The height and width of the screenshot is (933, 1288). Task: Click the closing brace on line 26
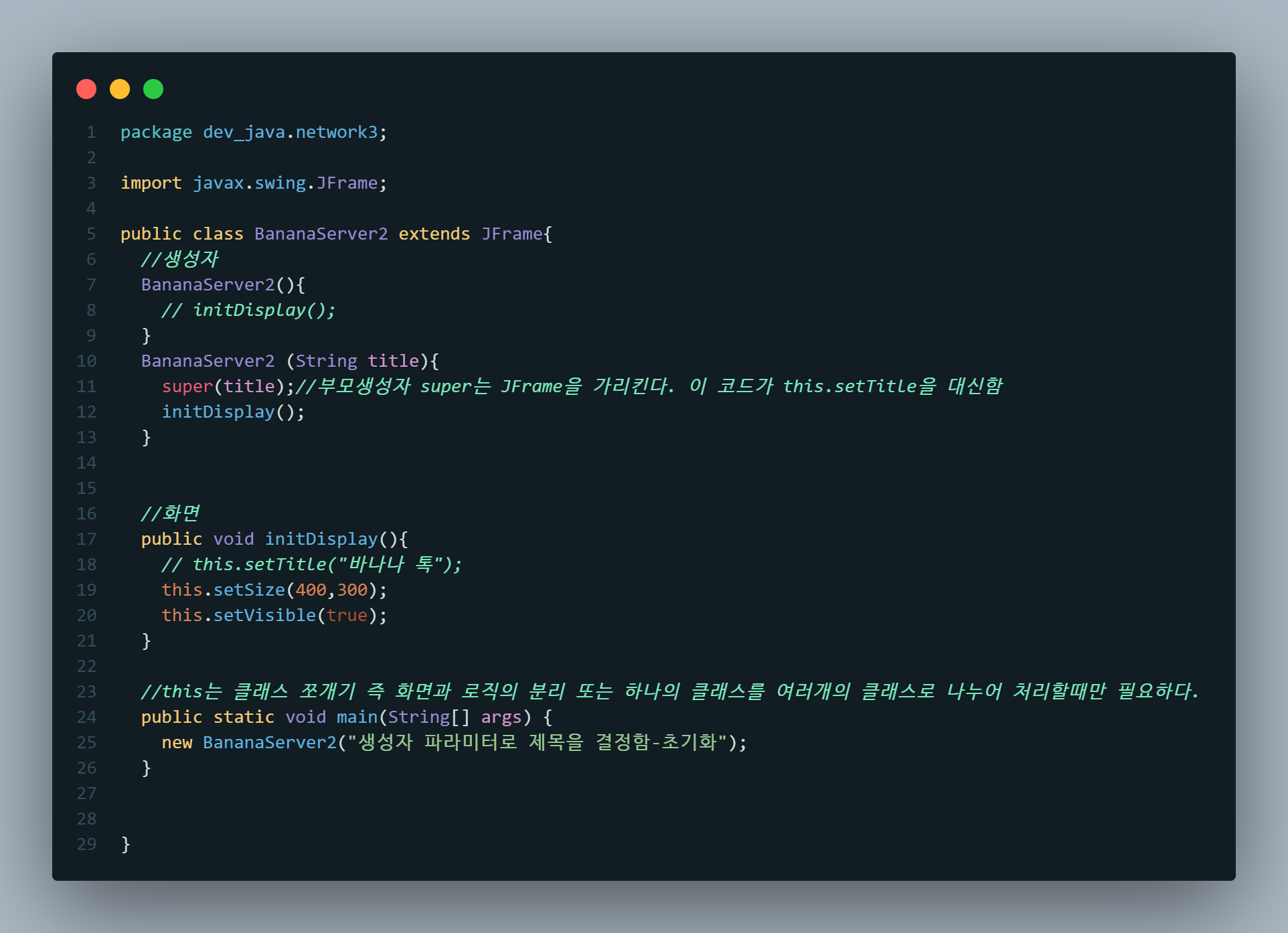(x=147, y=768)
